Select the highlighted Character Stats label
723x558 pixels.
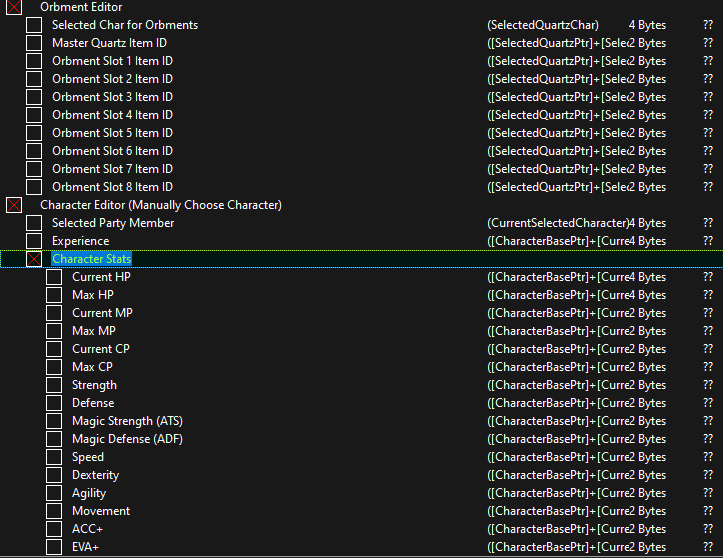pyautogui.click(x=92, y=259)
